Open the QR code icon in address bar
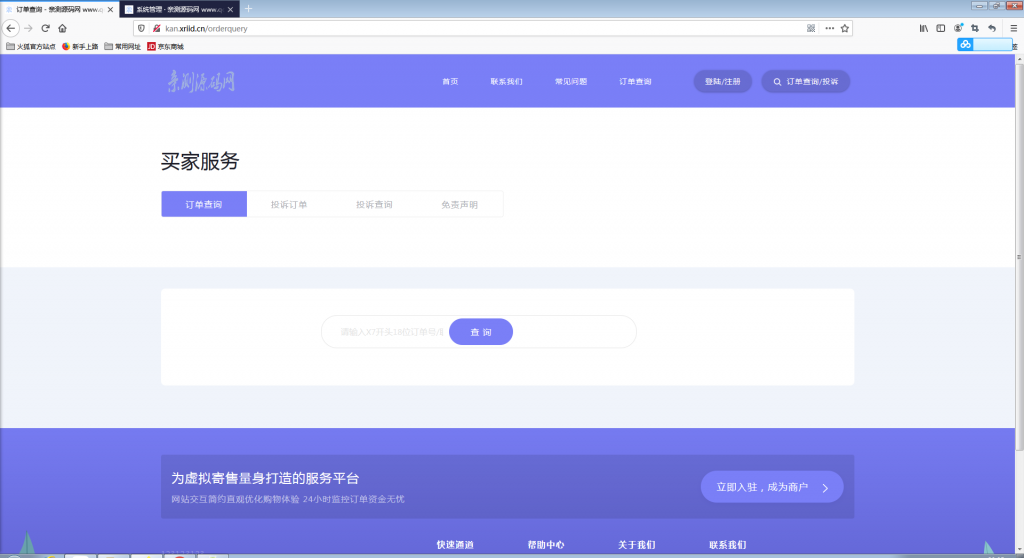1024x558 pixels. tap(811, 28)
